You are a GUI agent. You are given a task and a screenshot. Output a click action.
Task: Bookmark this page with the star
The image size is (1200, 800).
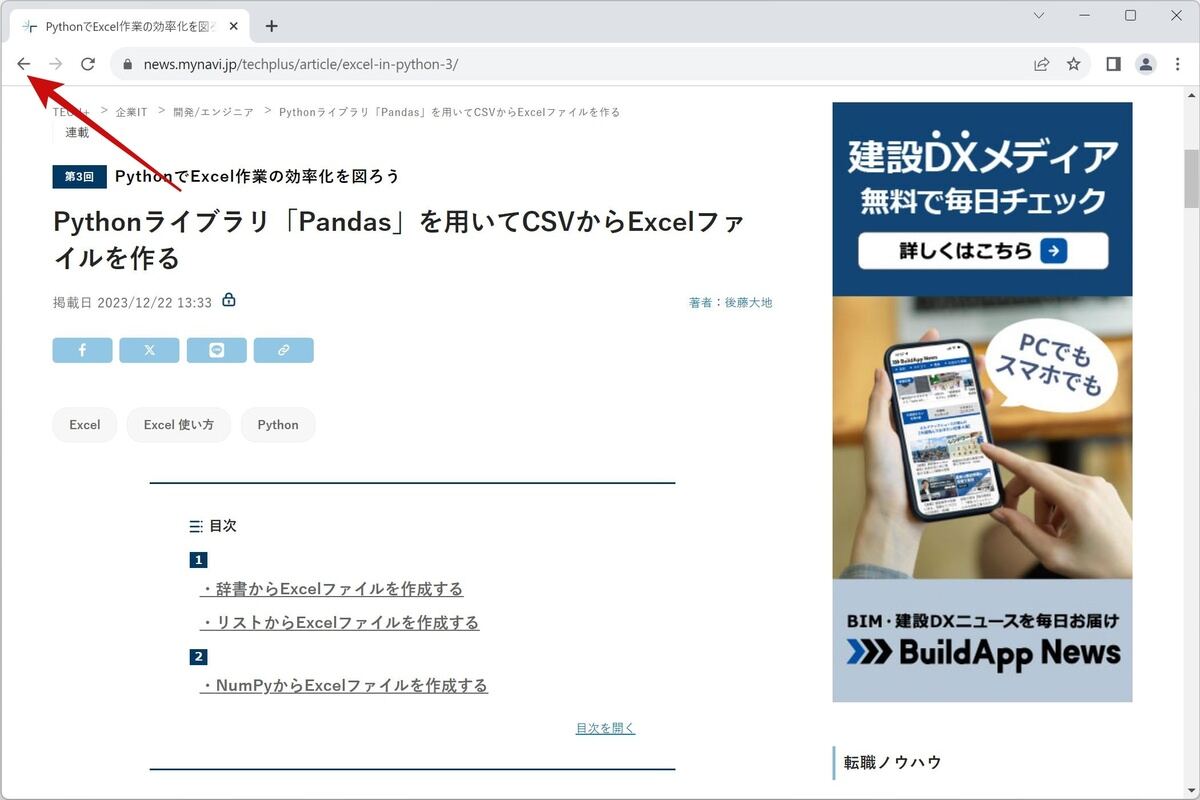pyautogui.click(x=1074, y=64)
